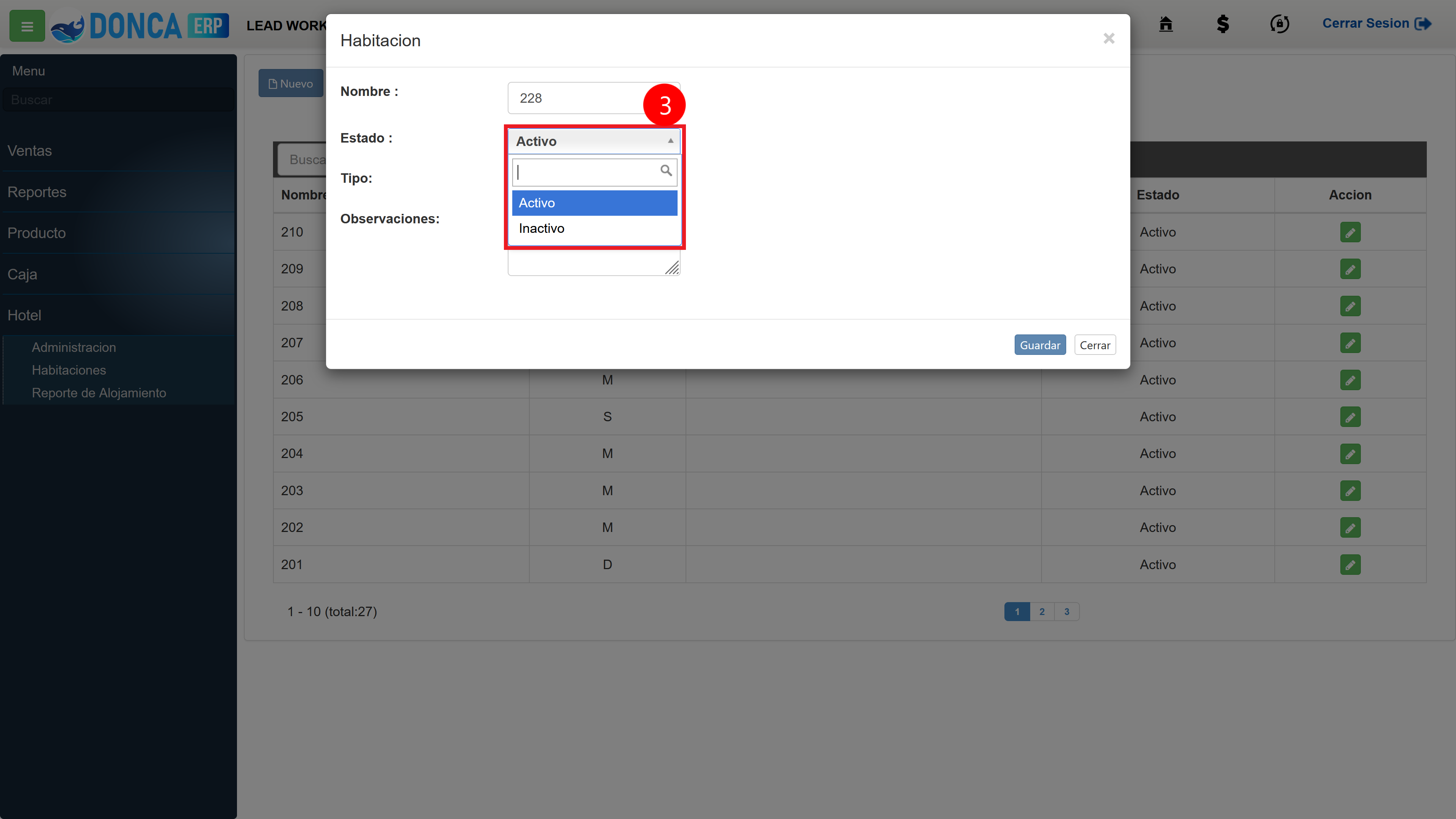Click the table Buscar filter field

(x=302, y=160)
